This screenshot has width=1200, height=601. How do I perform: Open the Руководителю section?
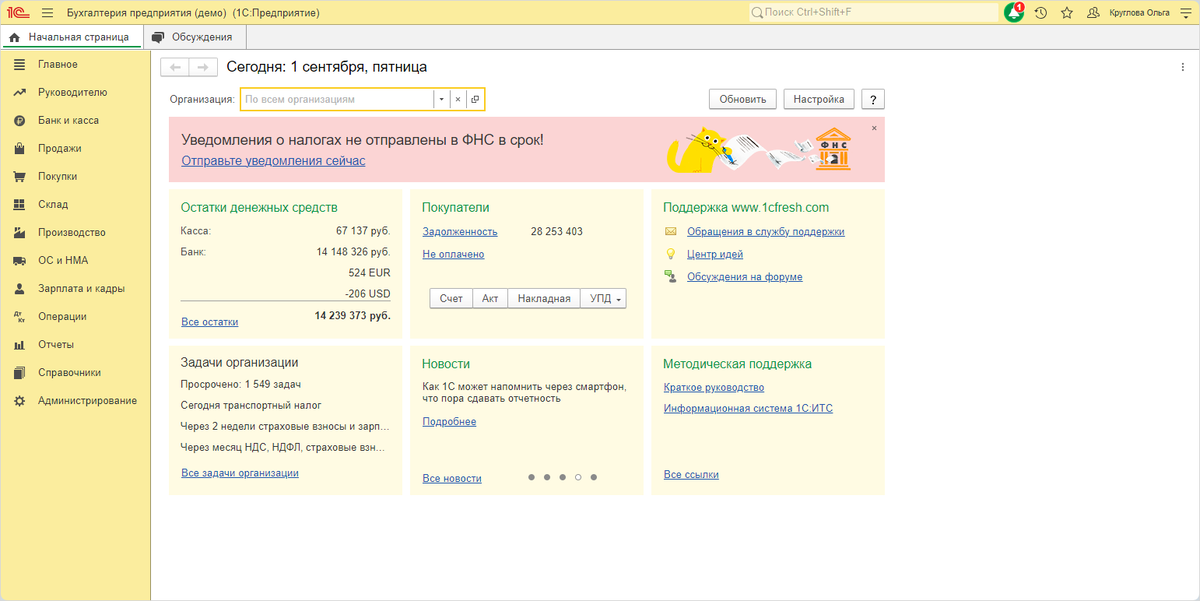[72, 92]
